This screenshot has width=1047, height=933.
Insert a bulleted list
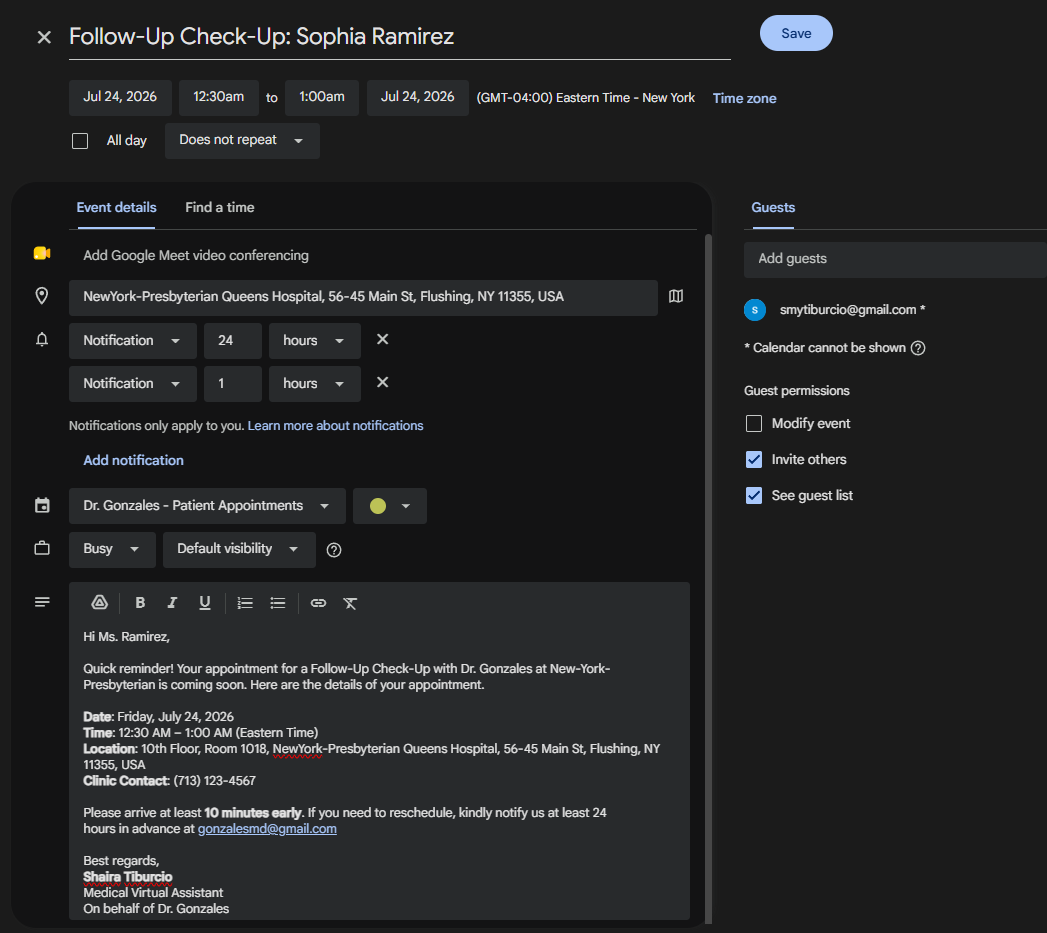[277, 603]
